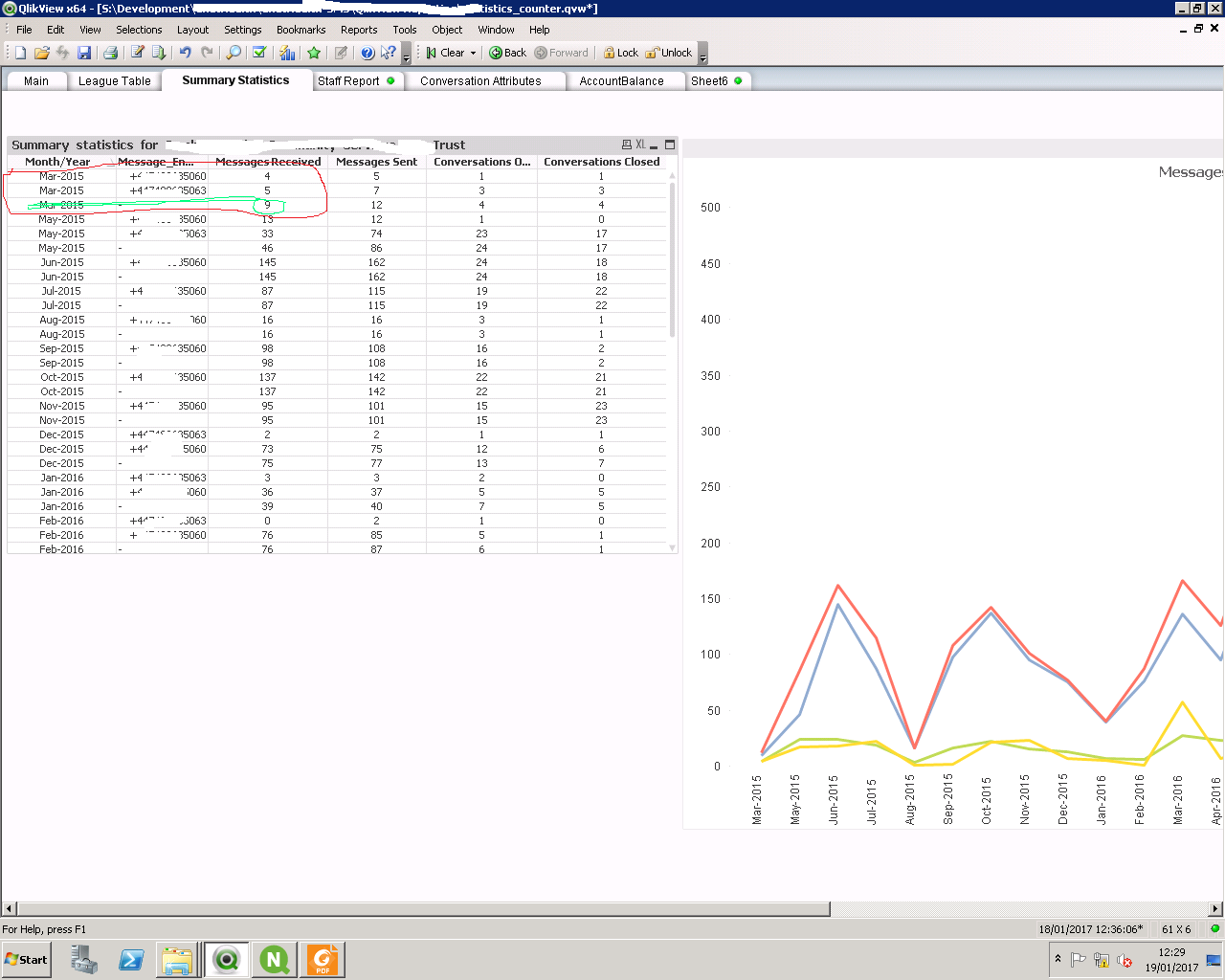This screenshot has height=980, width=1225.
Task: Switch to the Sheet6 tab
Action: 717,81
